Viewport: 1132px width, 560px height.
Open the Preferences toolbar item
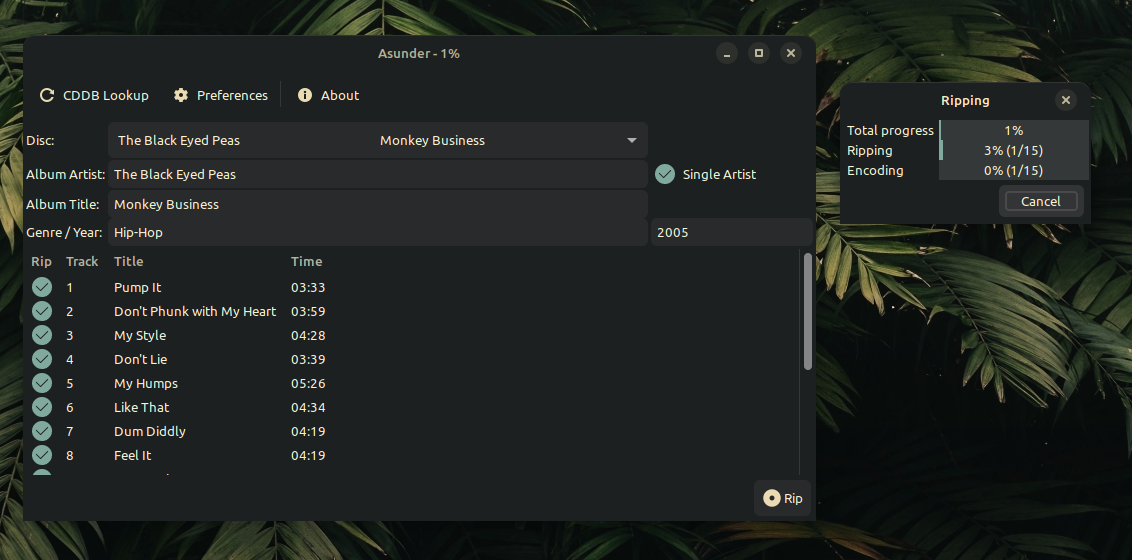[x=221, y=95]
